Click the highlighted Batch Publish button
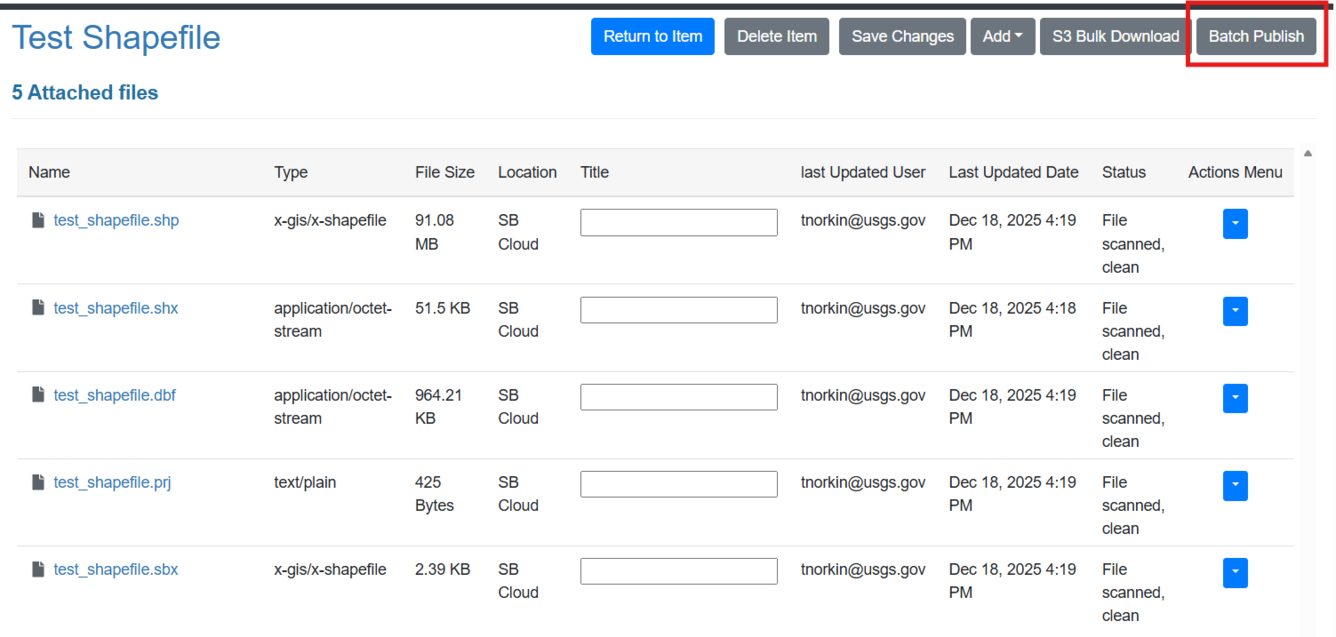1336x637 pixels. point(1256,35)
